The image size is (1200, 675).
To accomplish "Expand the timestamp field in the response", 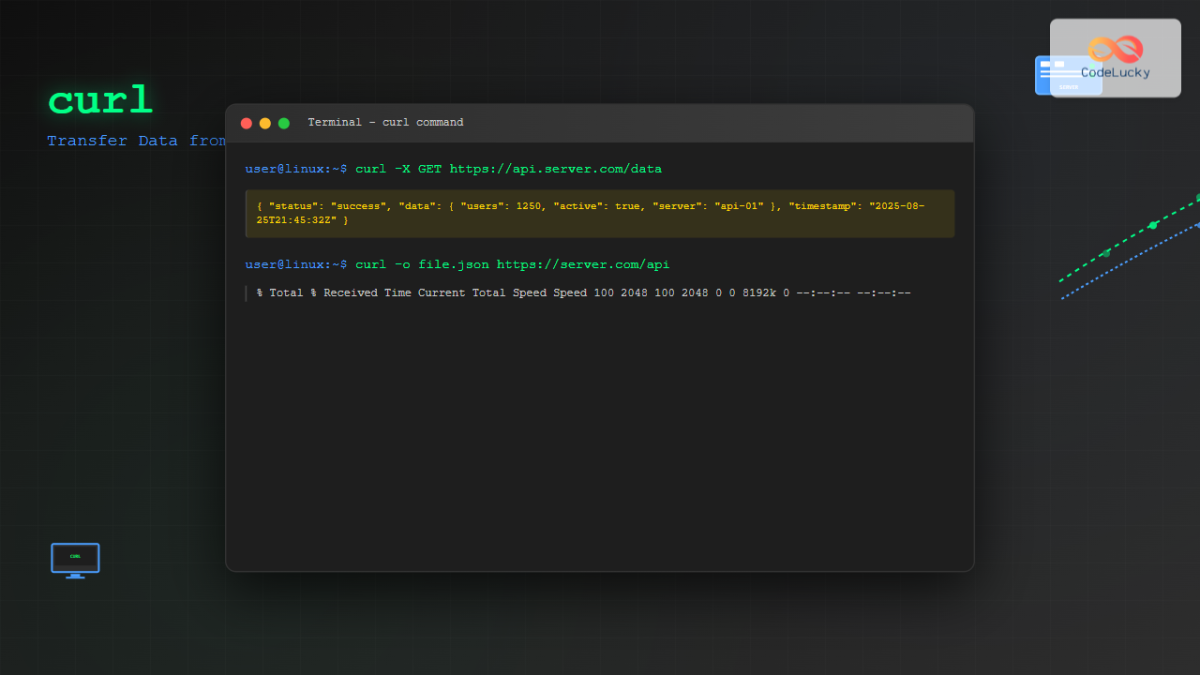I will point(850,205).
